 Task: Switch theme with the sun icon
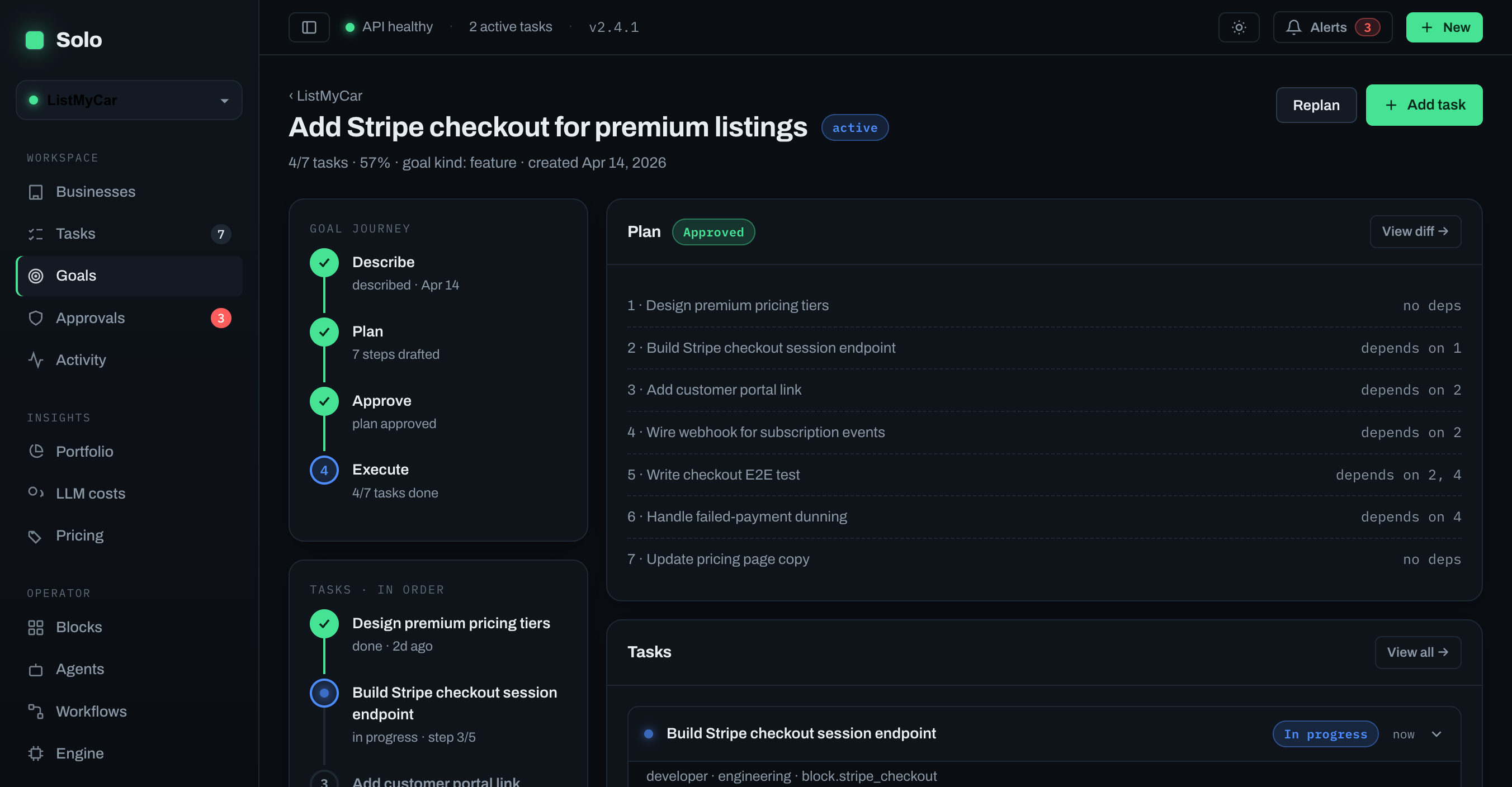click(1239, 27)
